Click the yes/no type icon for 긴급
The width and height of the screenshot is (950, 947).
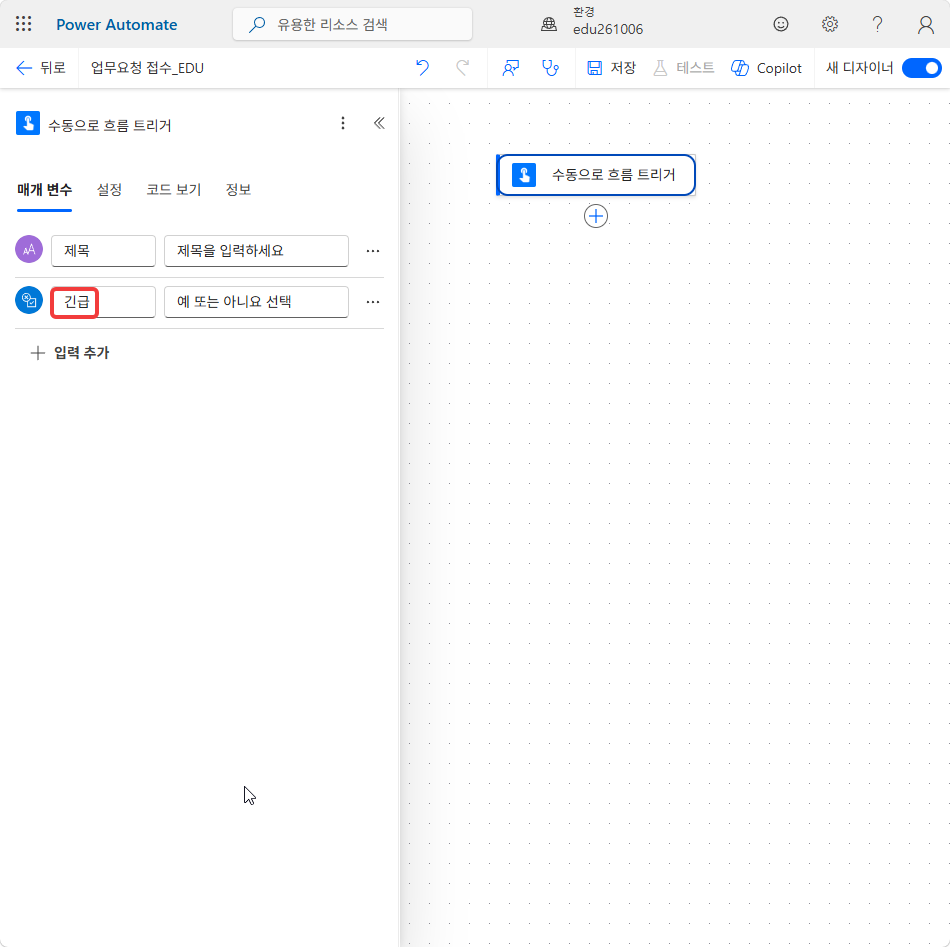point(29,300)
